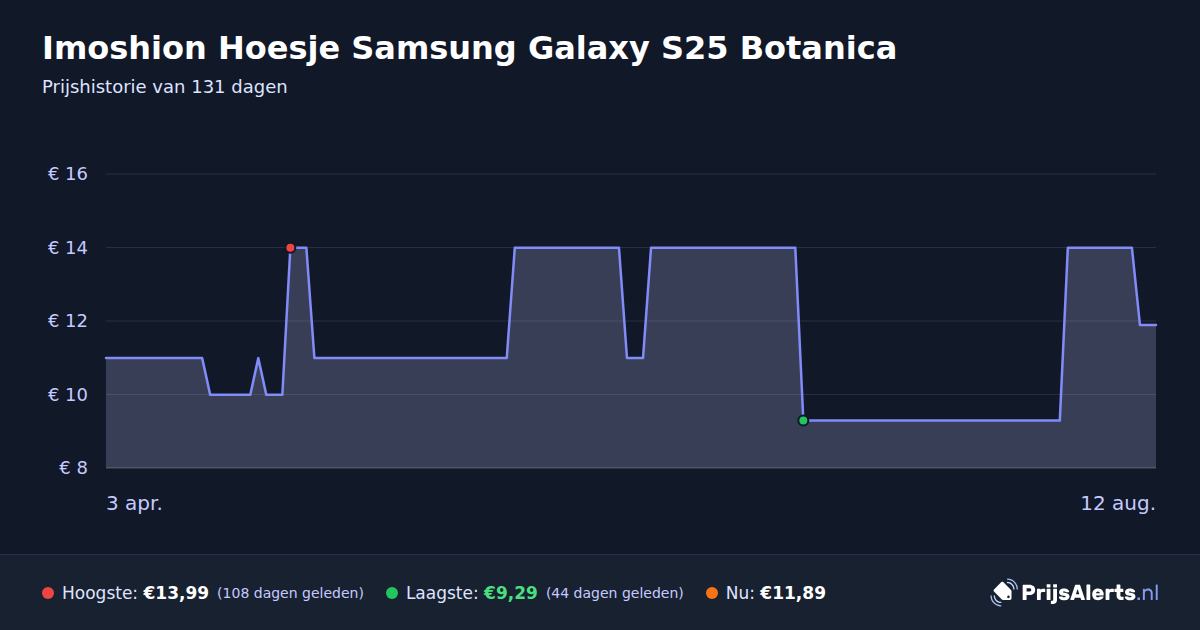Click the current price €11,89 value

[793, 593]
